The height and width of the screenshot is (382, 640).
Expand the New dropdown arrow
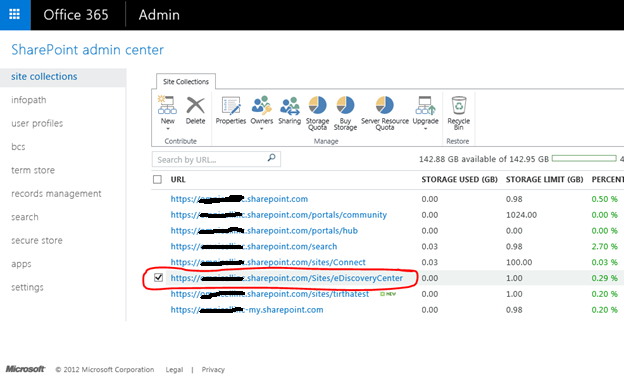click(x=168, y=129)
